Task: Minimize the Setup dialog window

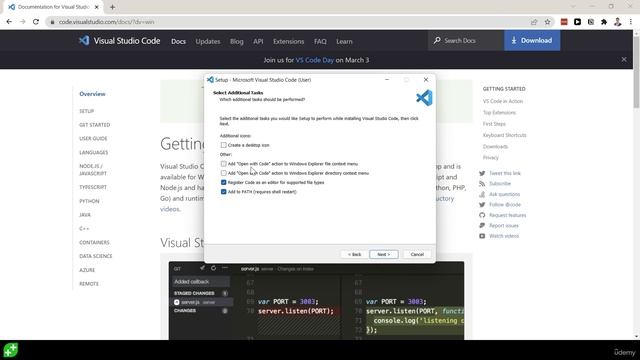Action: (387, 80)
